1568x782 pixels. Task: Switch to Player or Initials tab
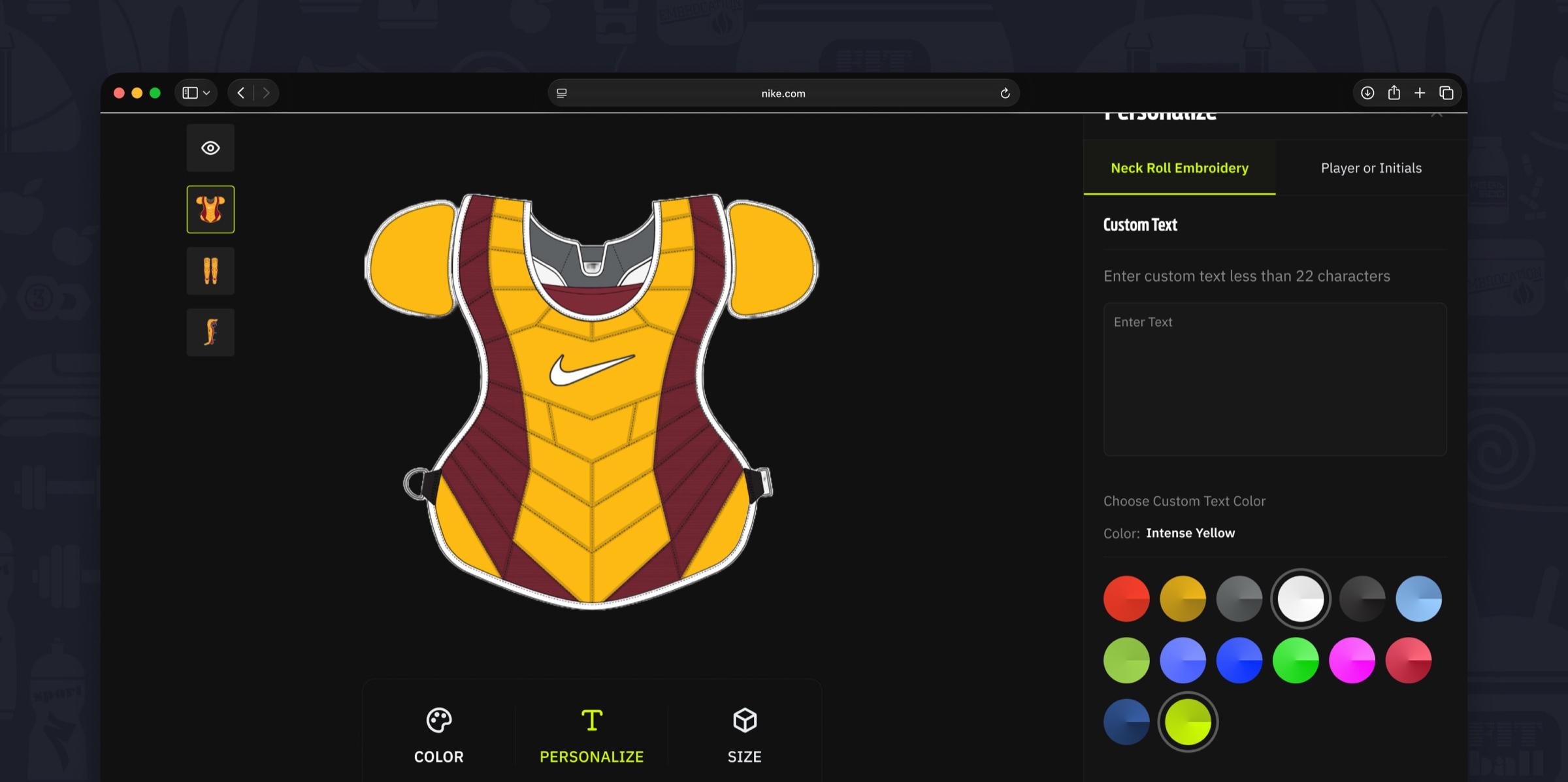pyautogui.click(x=1371, y=168)
